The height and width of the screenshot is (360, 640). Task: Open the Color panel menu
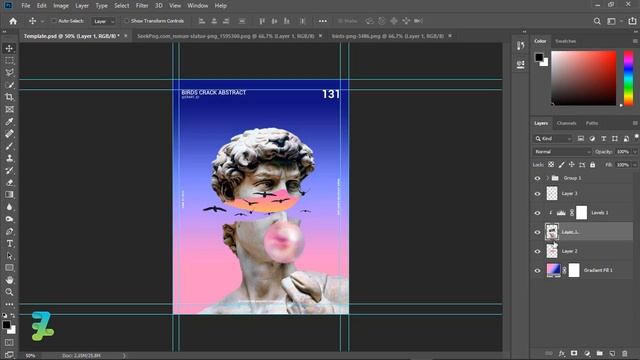(635, 41)
